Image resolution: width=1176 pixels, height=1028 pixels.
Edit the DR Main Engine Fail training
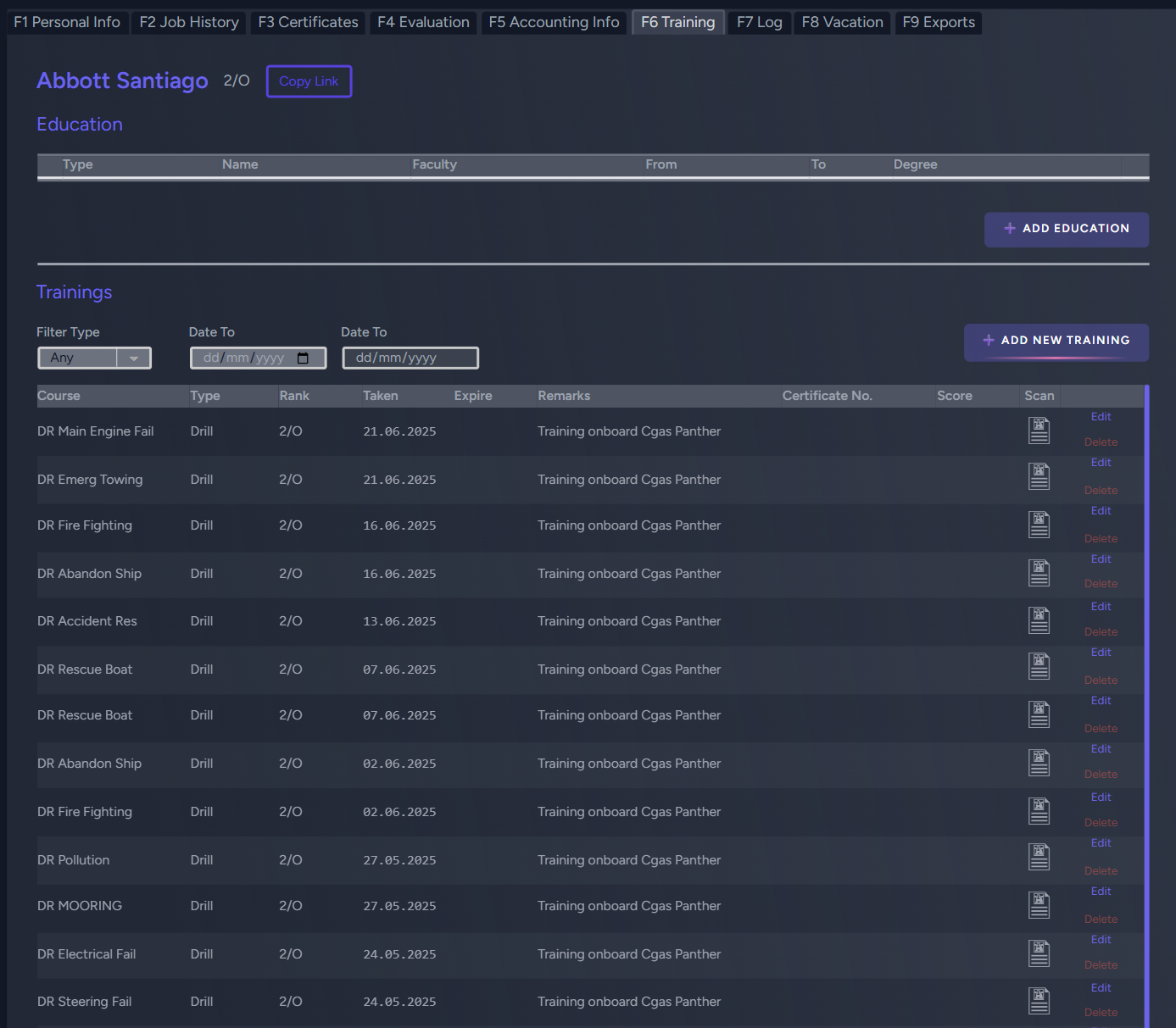[1101, 417]
